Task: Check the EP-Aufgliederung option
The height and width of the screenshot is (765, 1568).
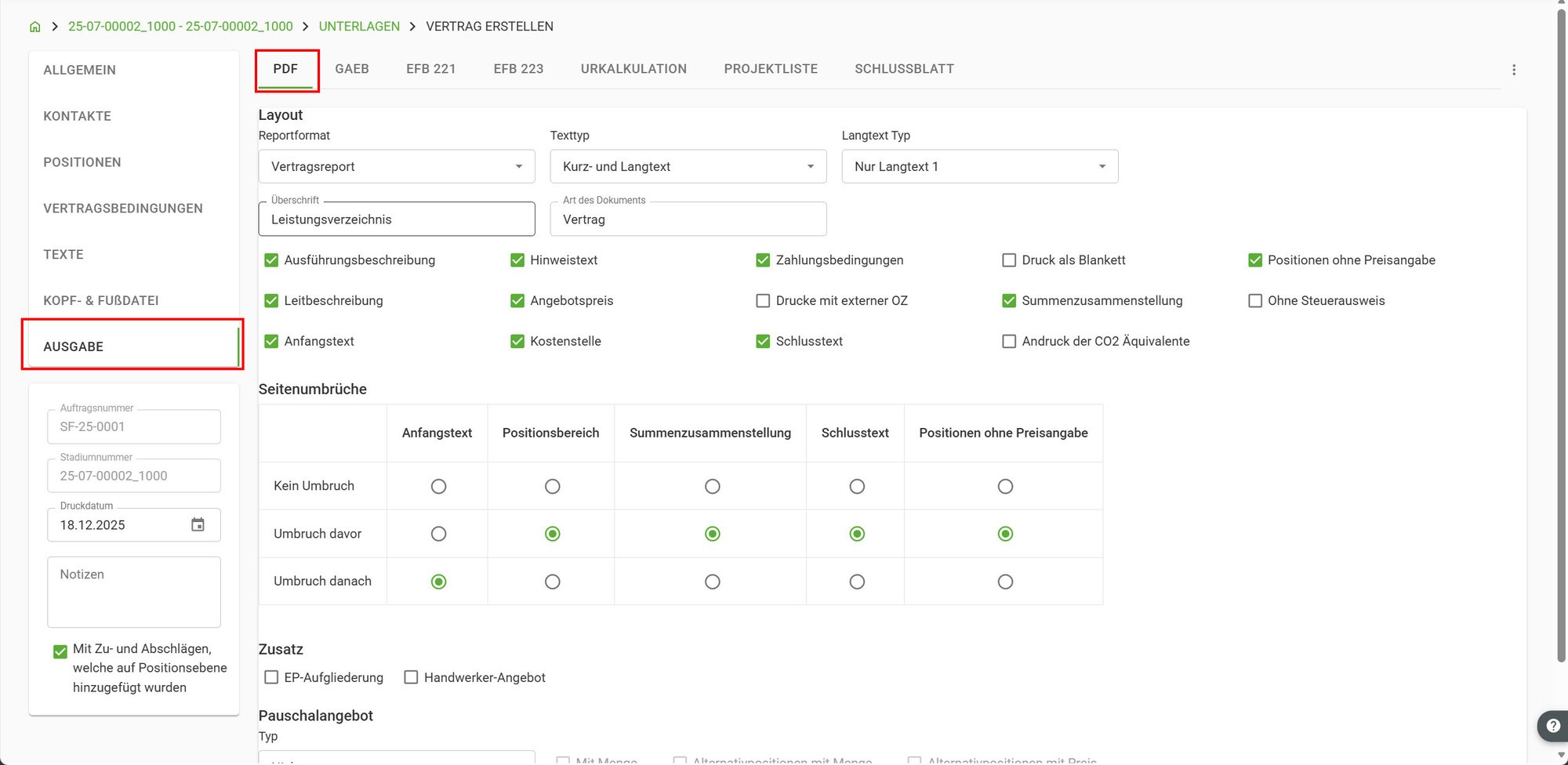Action: 271,677
